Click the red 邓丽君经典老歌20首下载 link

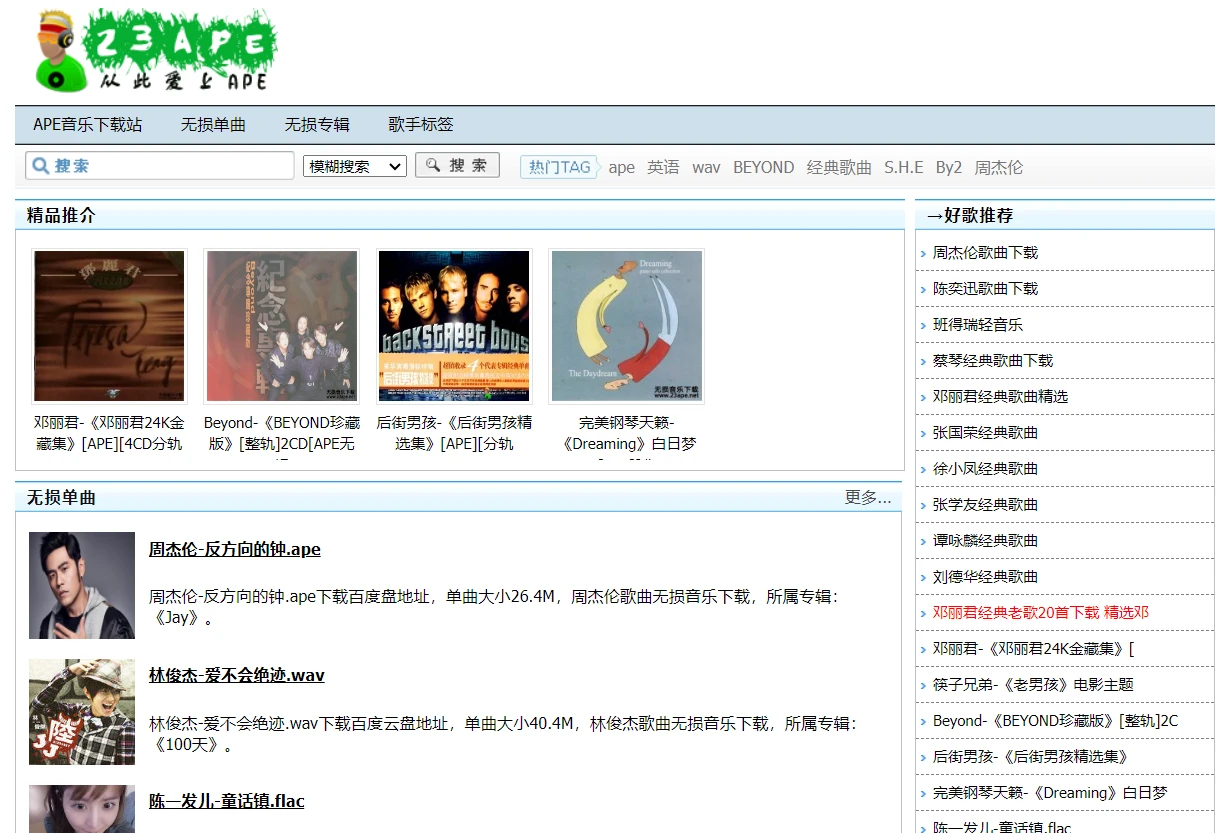click(x=1040, y=612)
